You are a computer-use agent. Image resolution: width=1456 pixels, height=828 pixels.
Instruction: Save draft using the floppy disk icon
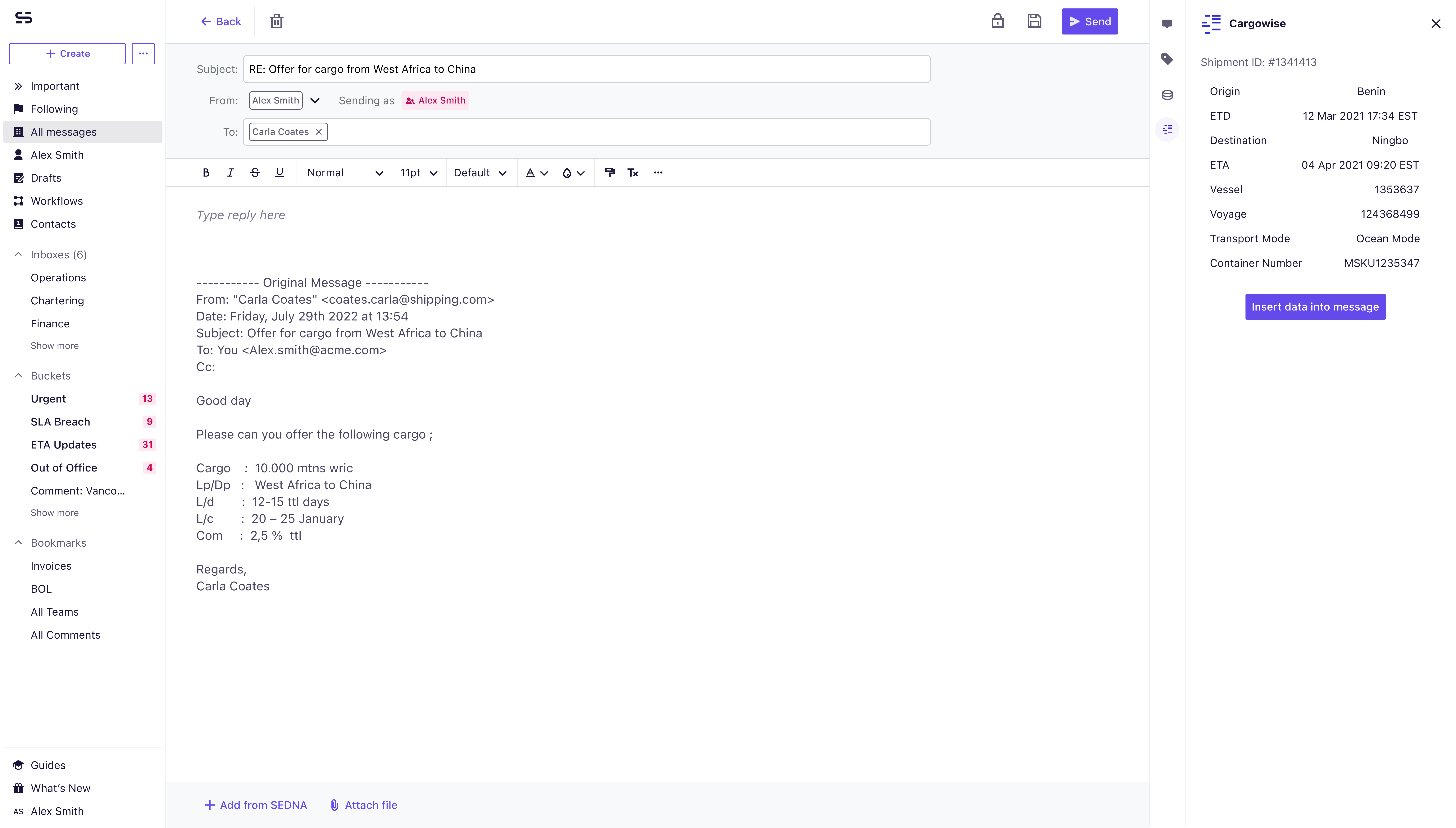(x=1034, y=21)
